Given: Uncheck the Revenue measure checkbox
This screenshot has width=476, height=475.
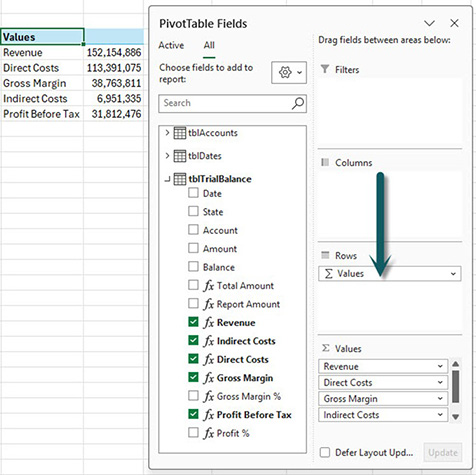Looking at the screenshot, I should (193, 322).
